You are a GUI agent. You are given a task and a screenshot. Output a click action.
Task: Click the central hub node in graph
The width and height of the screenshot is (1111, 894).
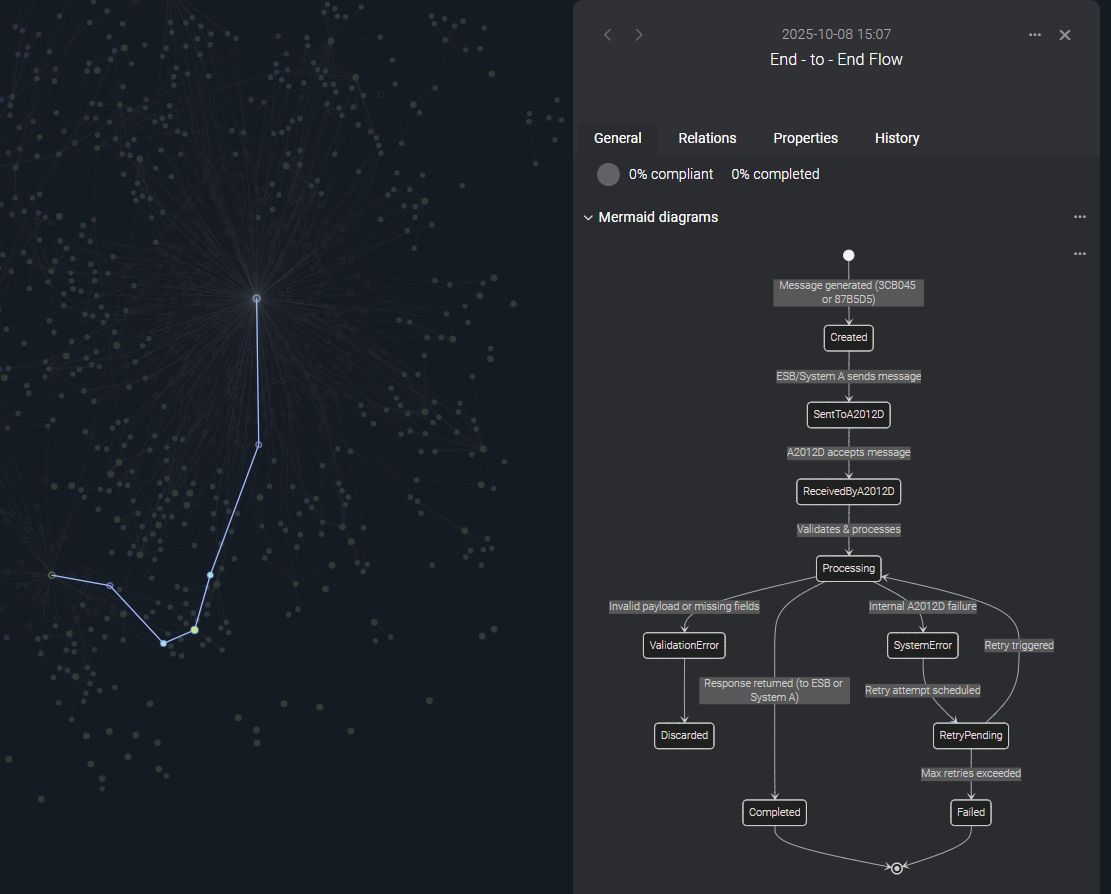(x=256, y=298)
